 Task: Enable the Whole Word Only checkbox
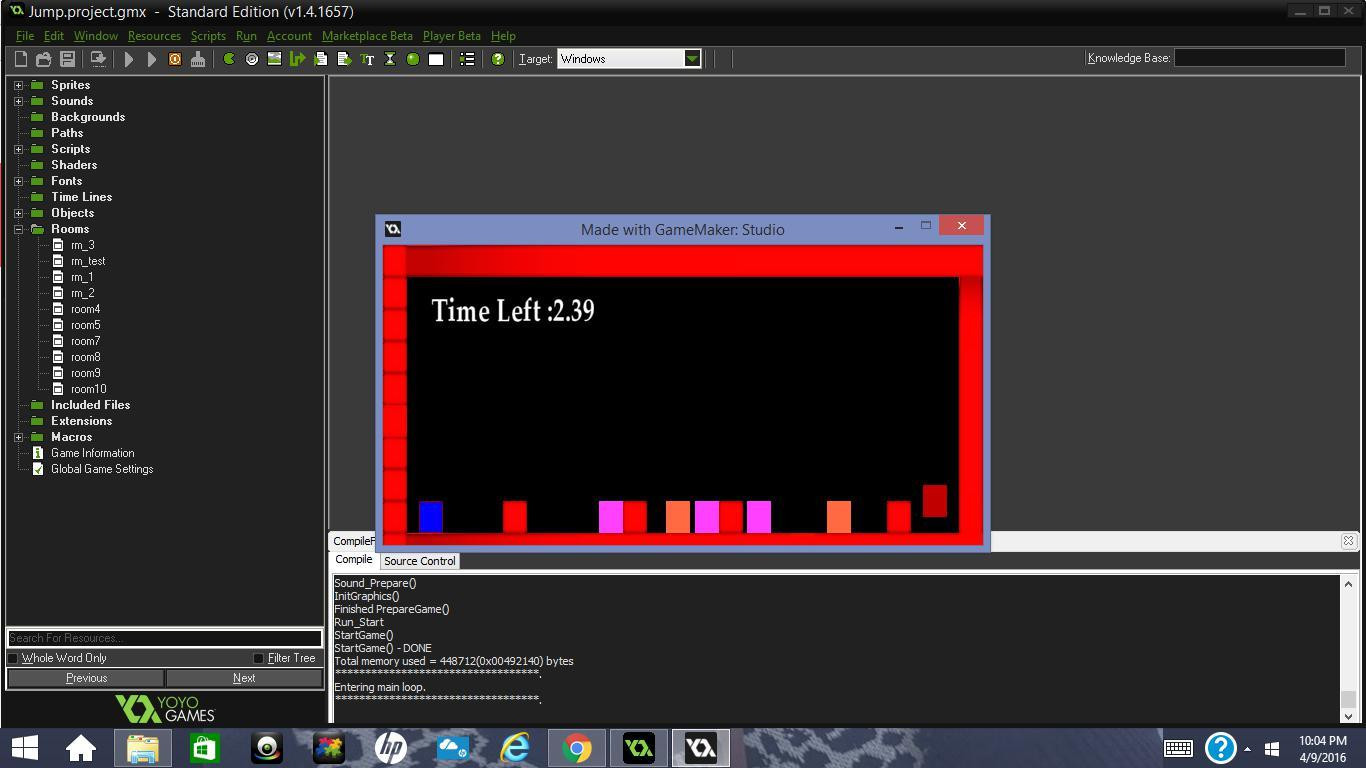[x=13, y=658]
